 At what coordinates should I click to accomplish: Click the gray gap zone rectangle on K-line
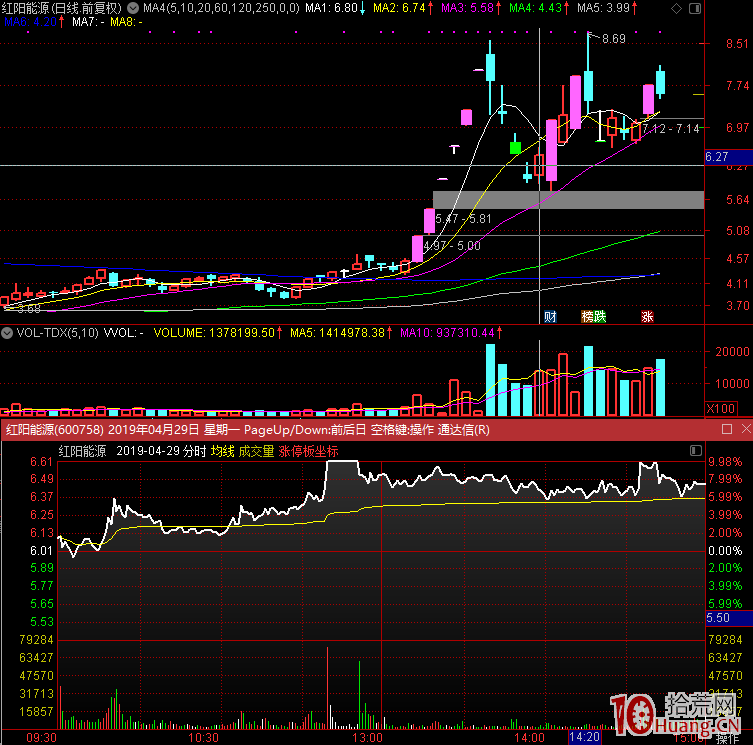(x=569, y=200)
